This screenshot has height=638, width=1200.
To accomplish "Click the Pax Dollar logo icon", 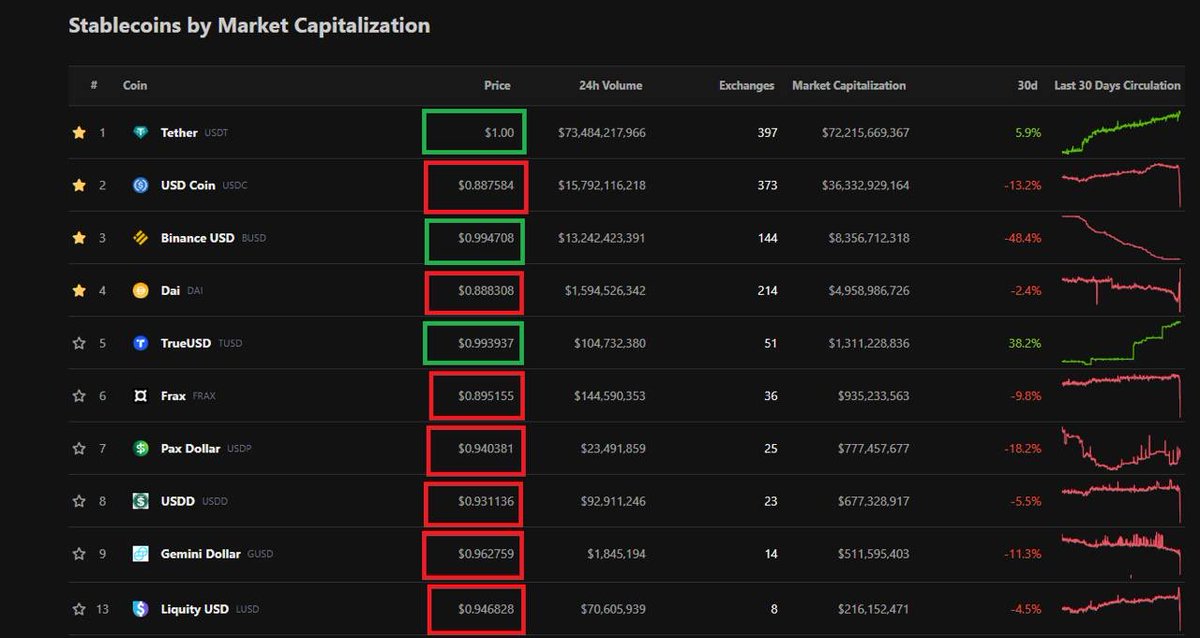I will (x=141, y=449).
